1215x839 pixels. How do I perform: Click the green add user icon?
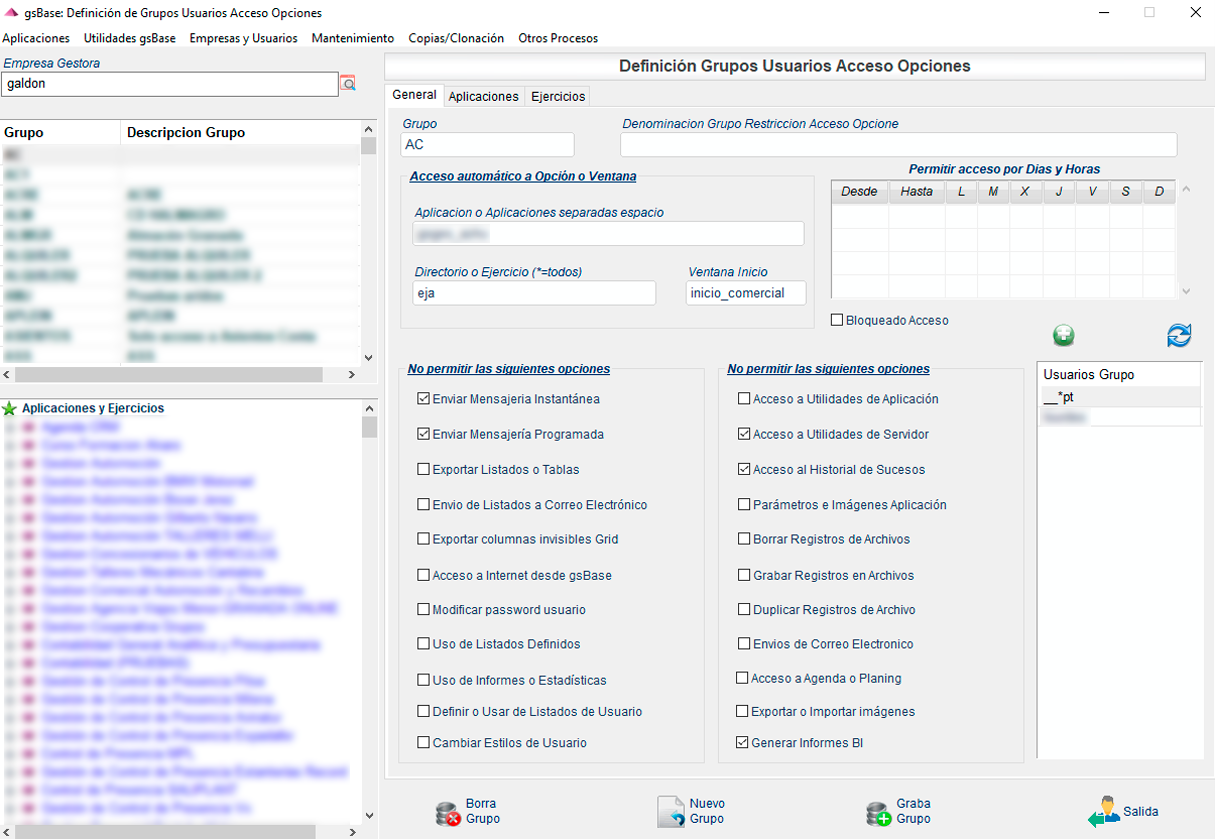click(1063, 336)
